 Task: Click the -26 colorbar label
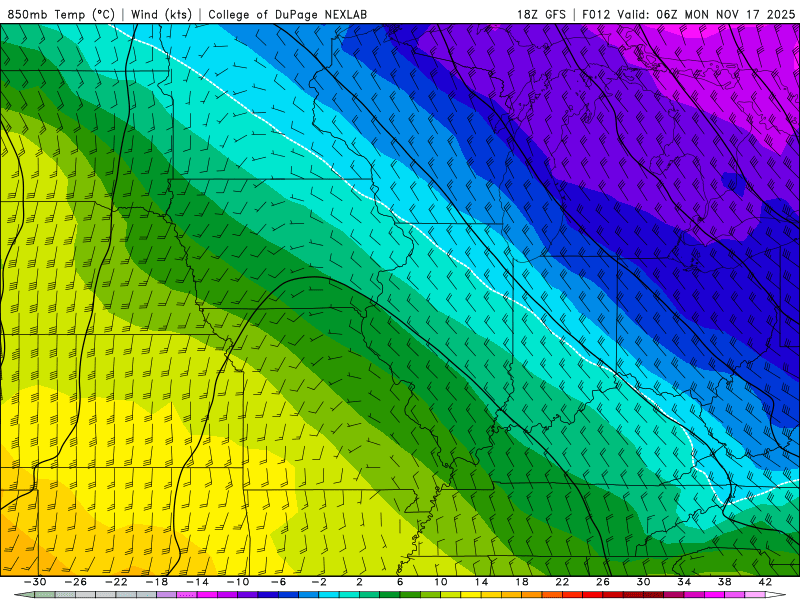[76, 582]
